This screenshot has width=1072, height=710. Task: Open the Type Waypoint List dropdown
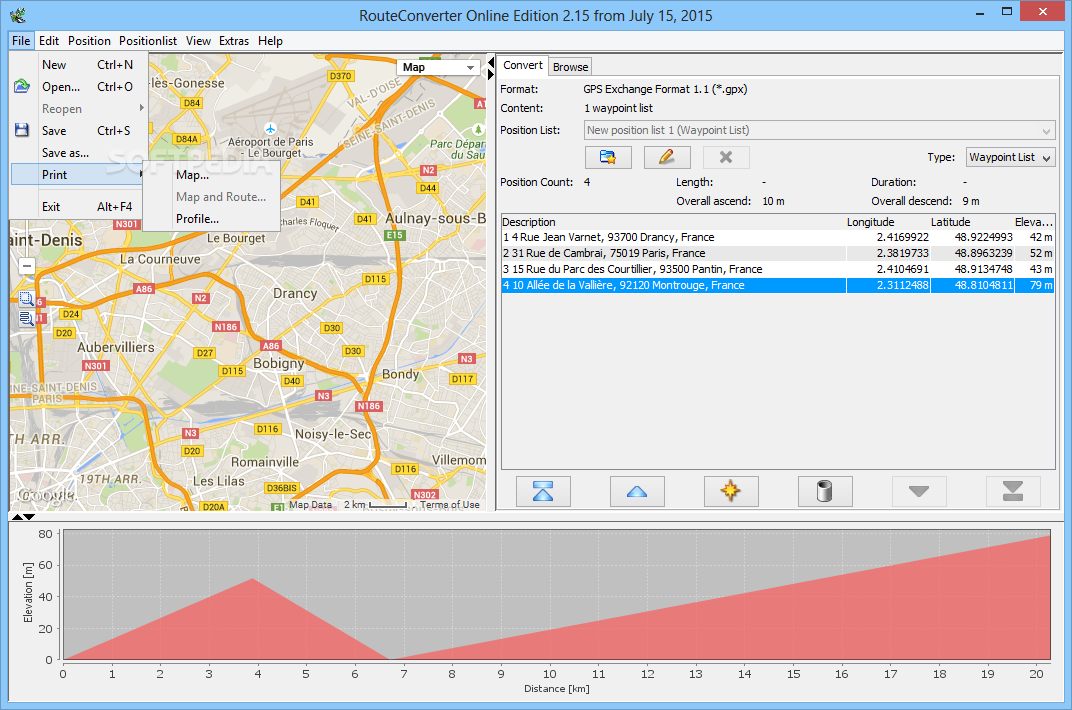[1010, 157]
